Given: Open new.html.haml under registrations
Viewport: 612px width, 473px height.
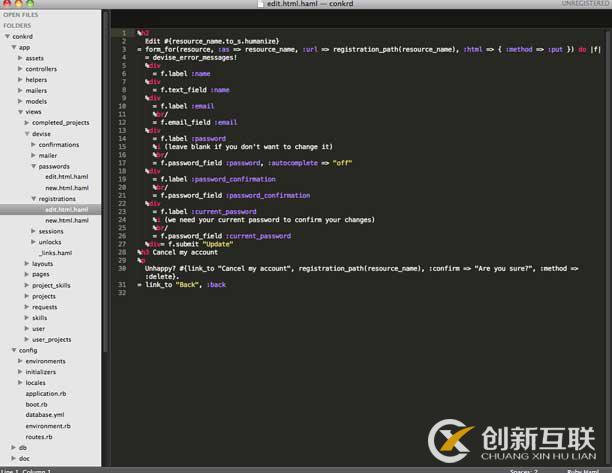Looking at the screenshot, I should tap(67, 220).
